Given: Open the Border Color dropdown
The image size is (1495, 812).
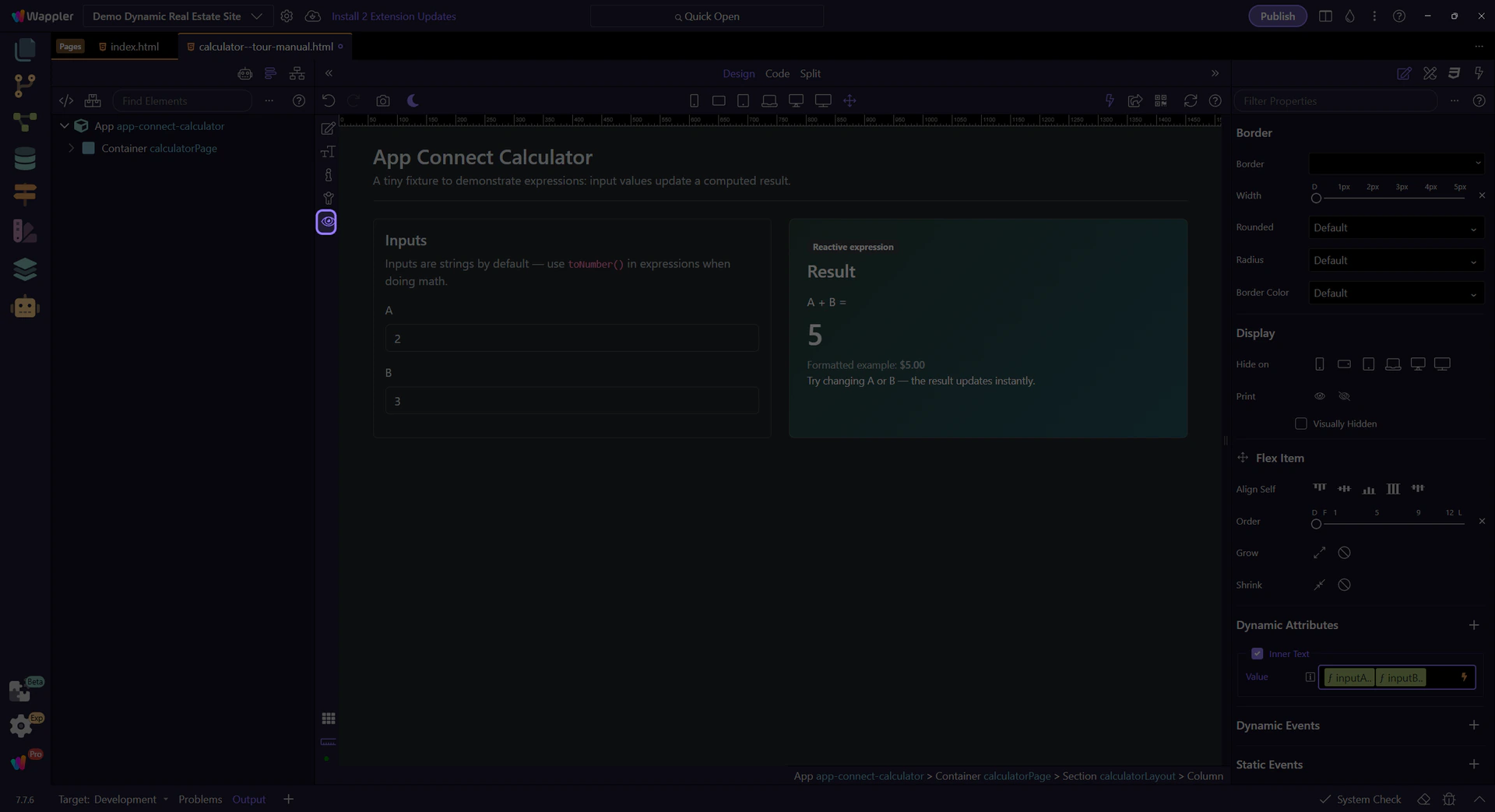Looking at the screenshot, I should point(1395,294).
